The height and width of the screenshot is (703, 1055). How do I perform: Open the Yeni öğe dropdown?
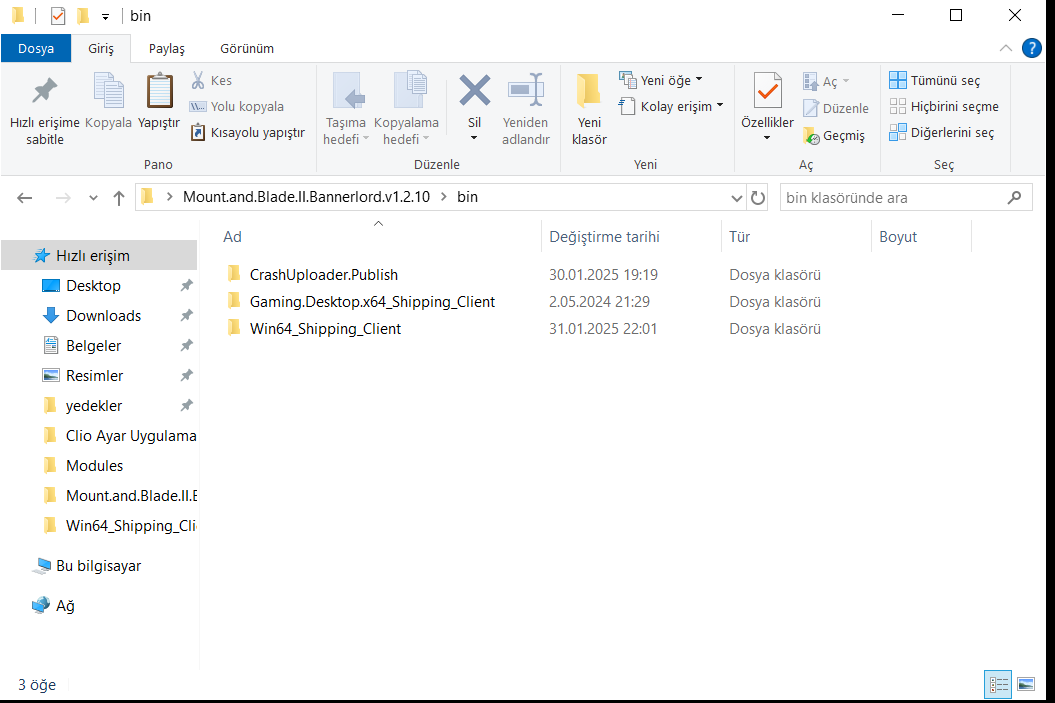pos(661,80)
